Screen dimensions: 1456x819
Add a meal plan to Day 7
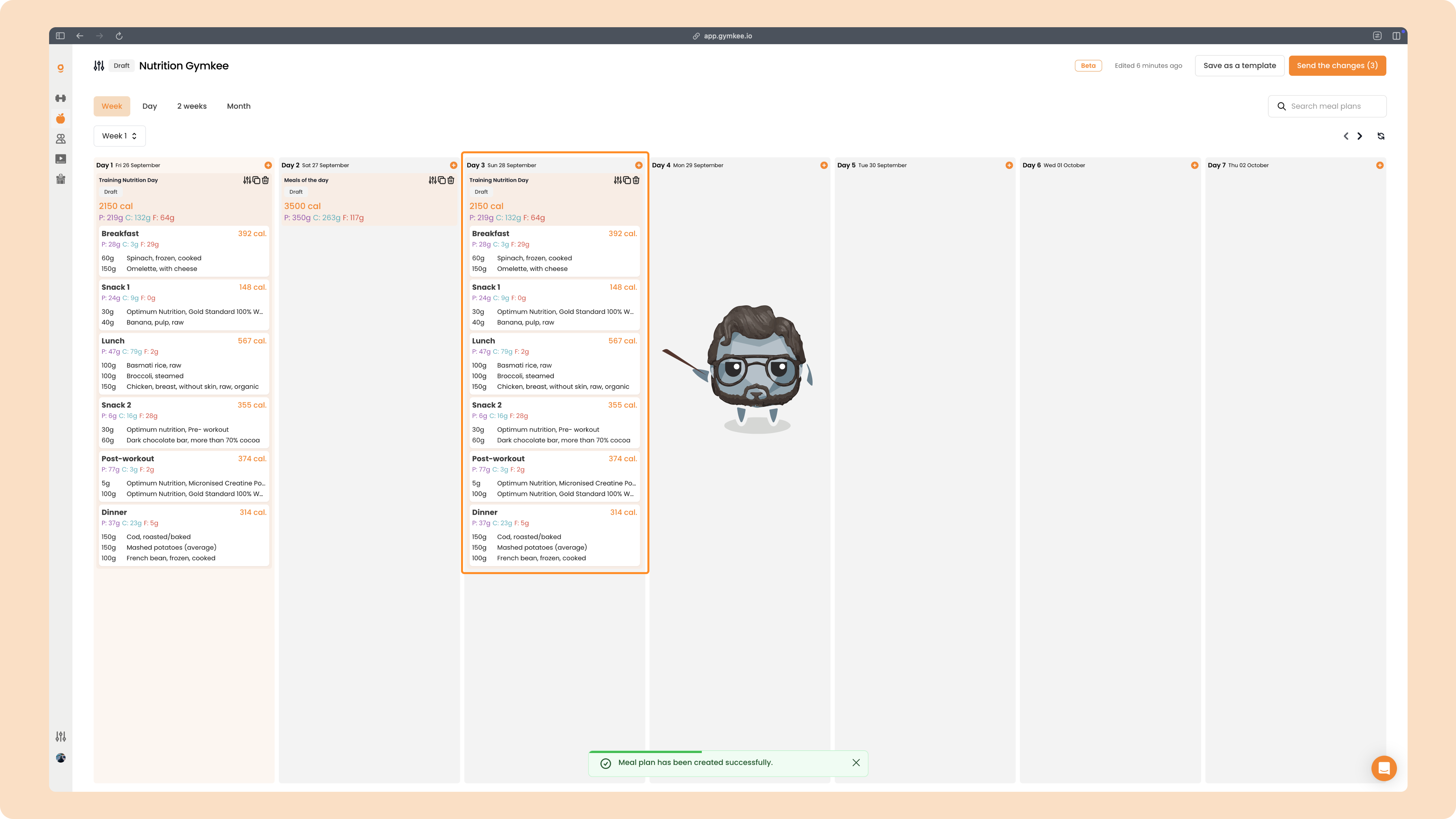[1380, 165]
